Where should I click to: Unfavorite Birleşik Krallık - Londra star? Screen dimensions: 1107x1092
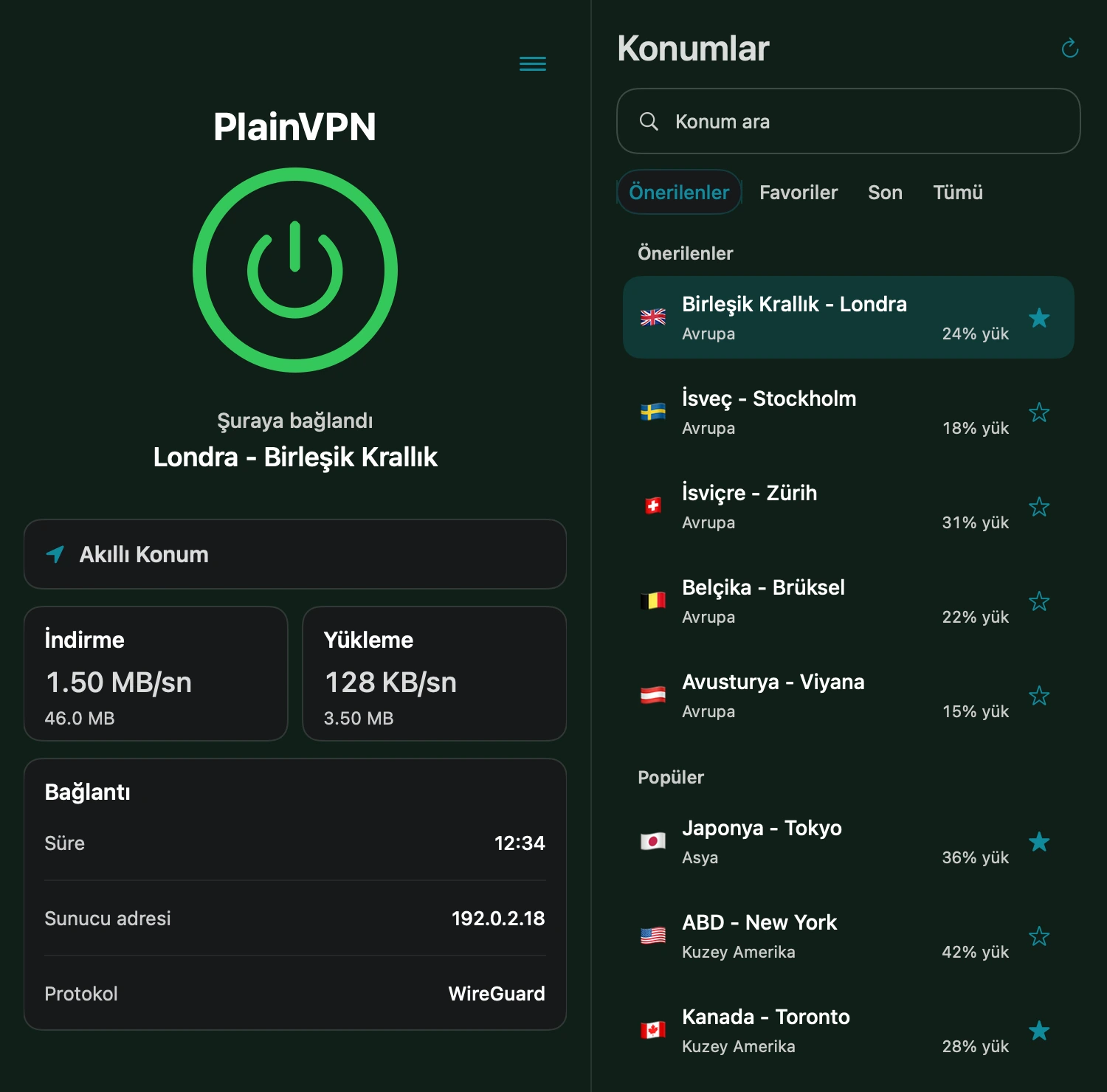pyautogui.click(x=1039, y=317)
